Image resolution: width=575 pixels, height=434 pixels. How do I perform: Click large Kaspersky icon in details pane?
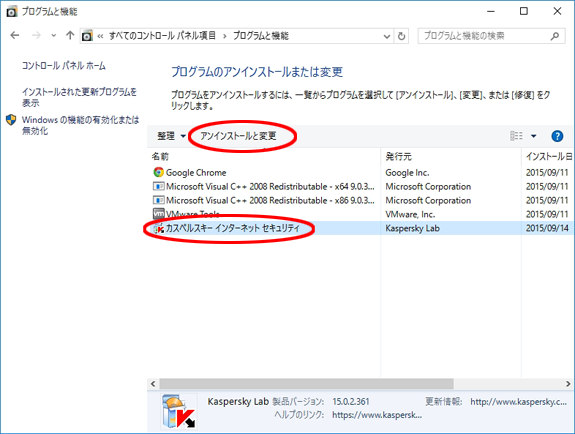tap(179, 412)
